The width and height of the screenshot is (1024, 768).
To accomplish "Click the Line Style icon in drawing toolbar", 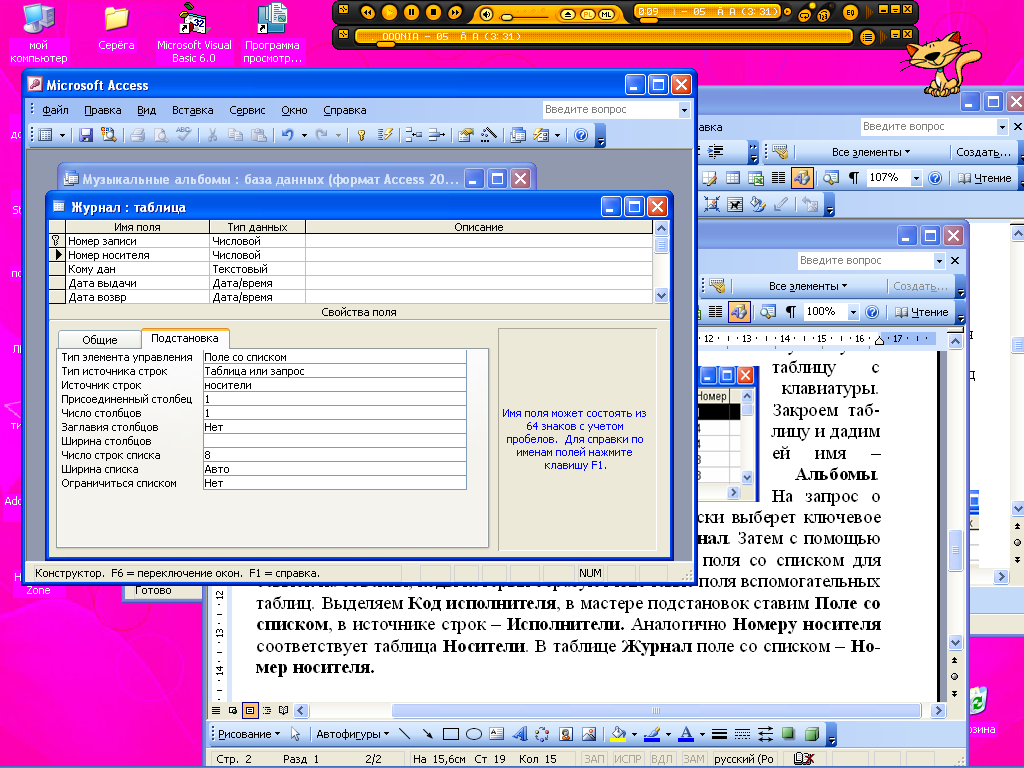I will click(719, 734).
